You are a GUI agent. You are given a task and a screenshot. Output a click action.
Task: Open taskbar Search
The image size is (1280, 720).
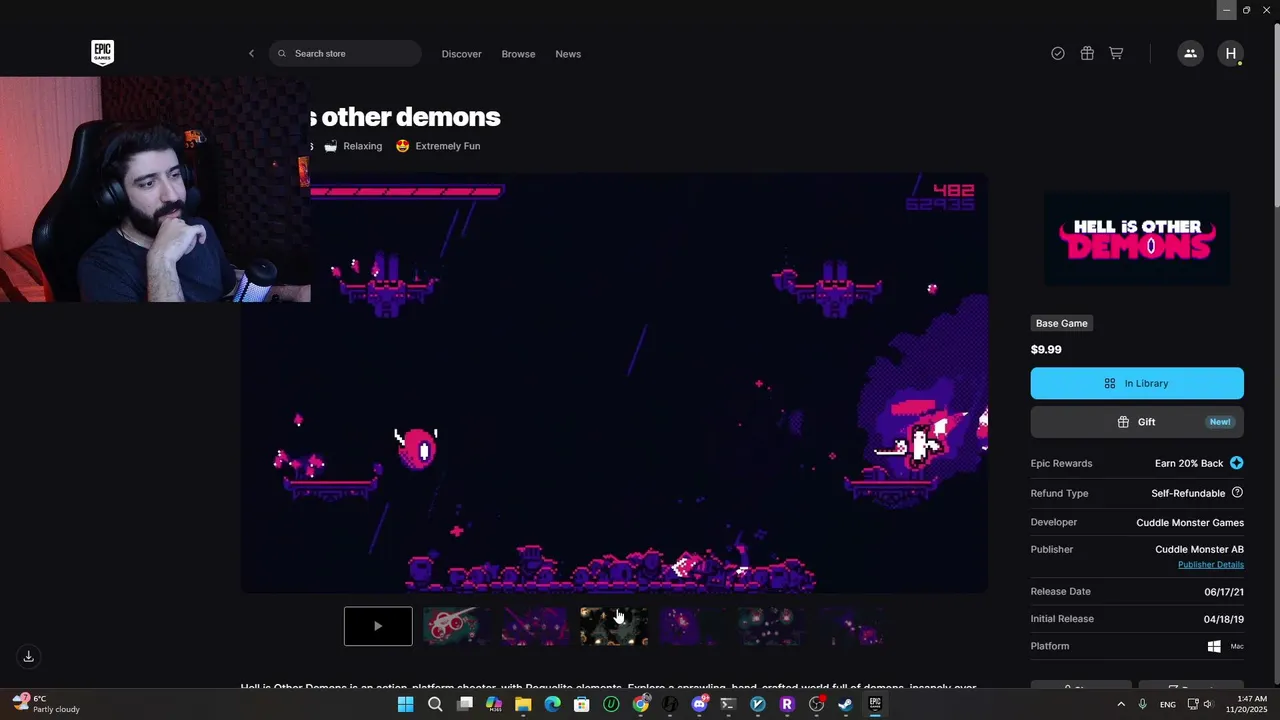(435, 704)
